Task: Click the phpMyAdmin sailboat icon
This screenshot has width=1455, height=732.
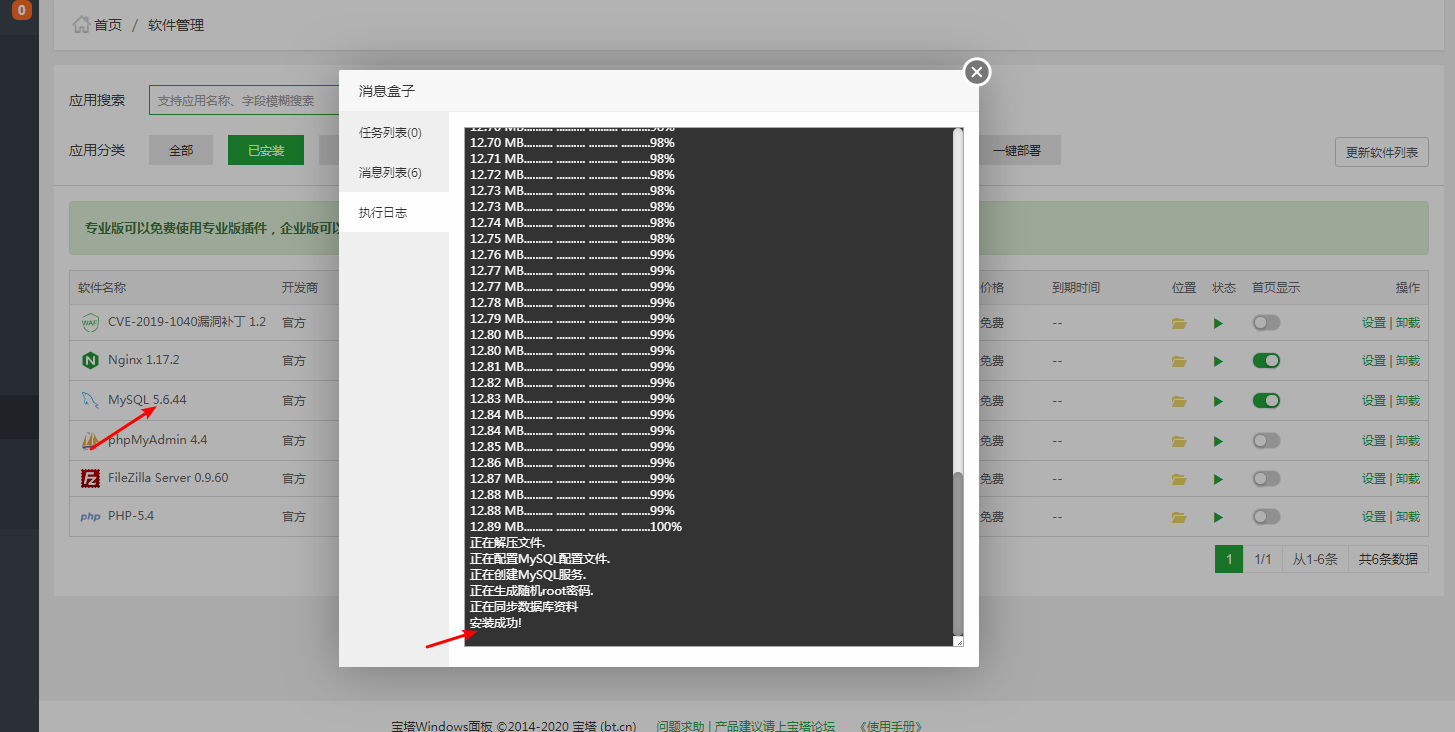Action: pyautogui.click(x=90, y=440)
